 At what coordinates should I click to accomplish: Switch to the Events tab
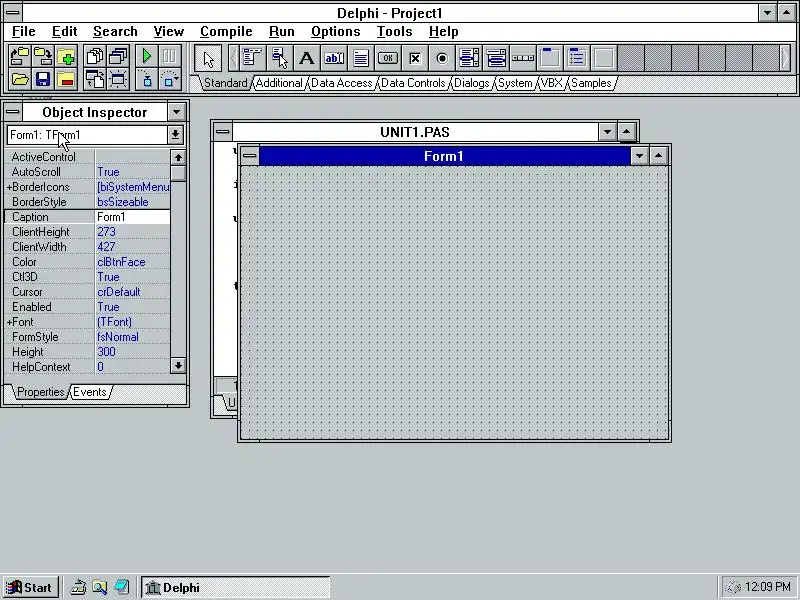coord(90,392)
